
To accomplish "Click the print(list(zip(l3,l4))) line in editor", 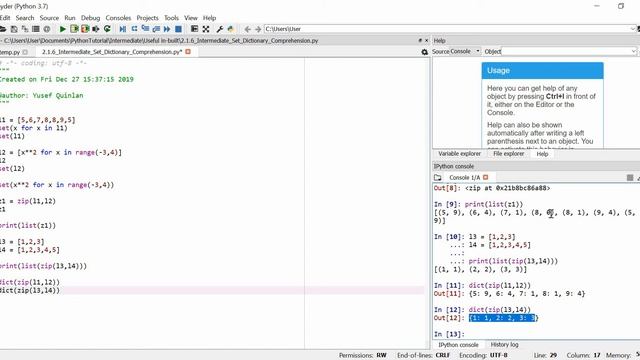I will click(43, 266).
